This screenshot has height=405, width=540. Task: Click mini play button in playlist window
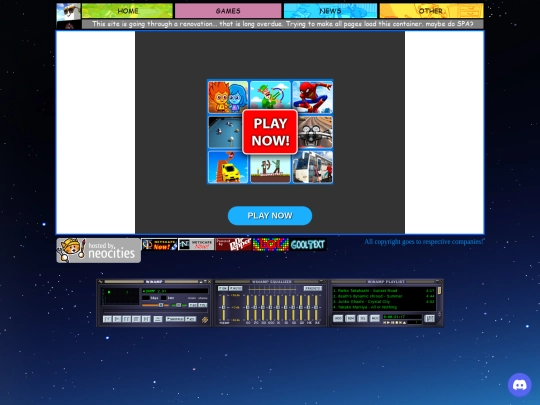tap(388, 322)
